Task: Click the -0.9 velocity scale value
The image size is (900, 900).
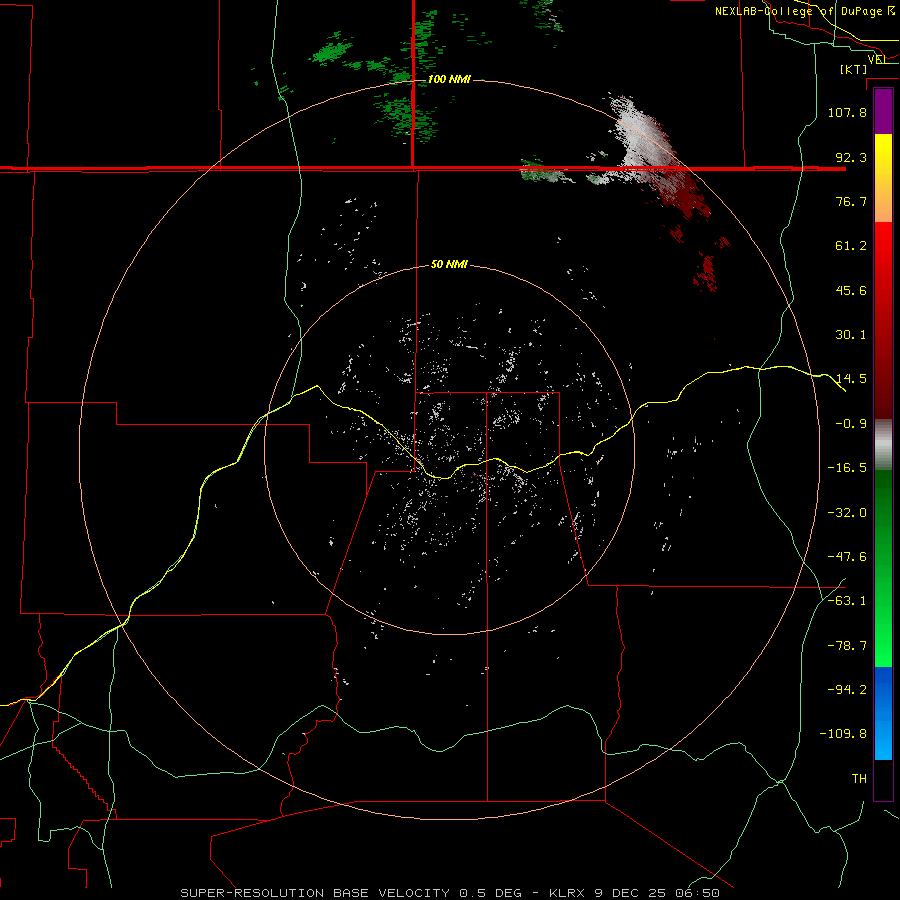Action: (851, 424)
